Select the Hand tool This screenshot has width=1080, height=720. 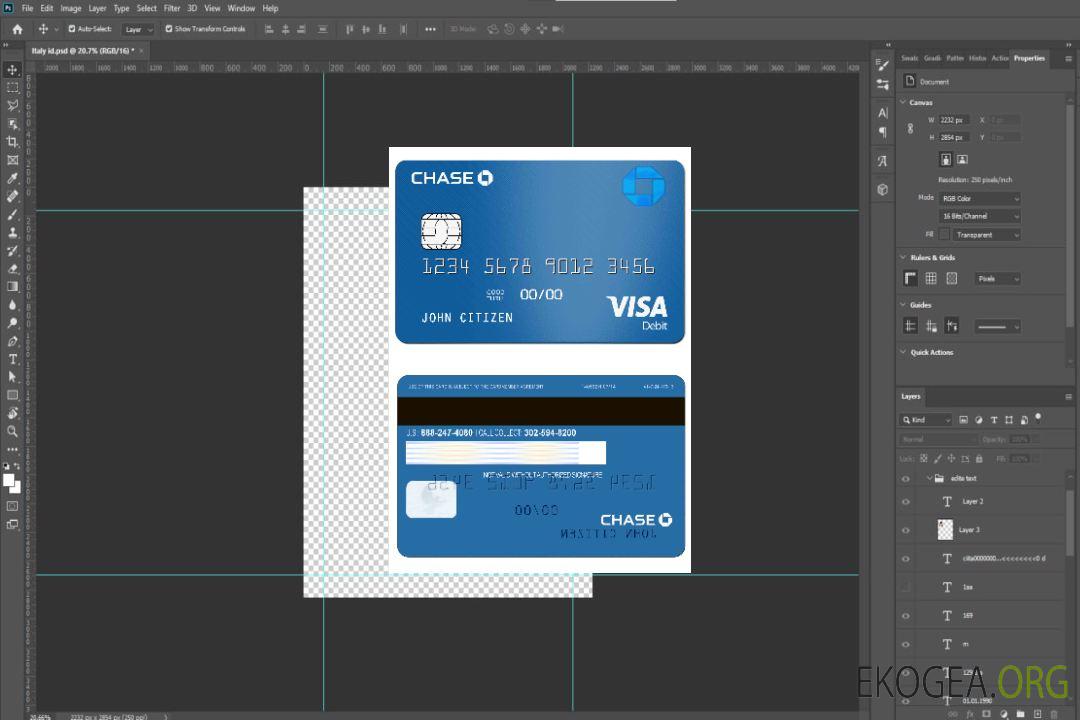point(12,413)
